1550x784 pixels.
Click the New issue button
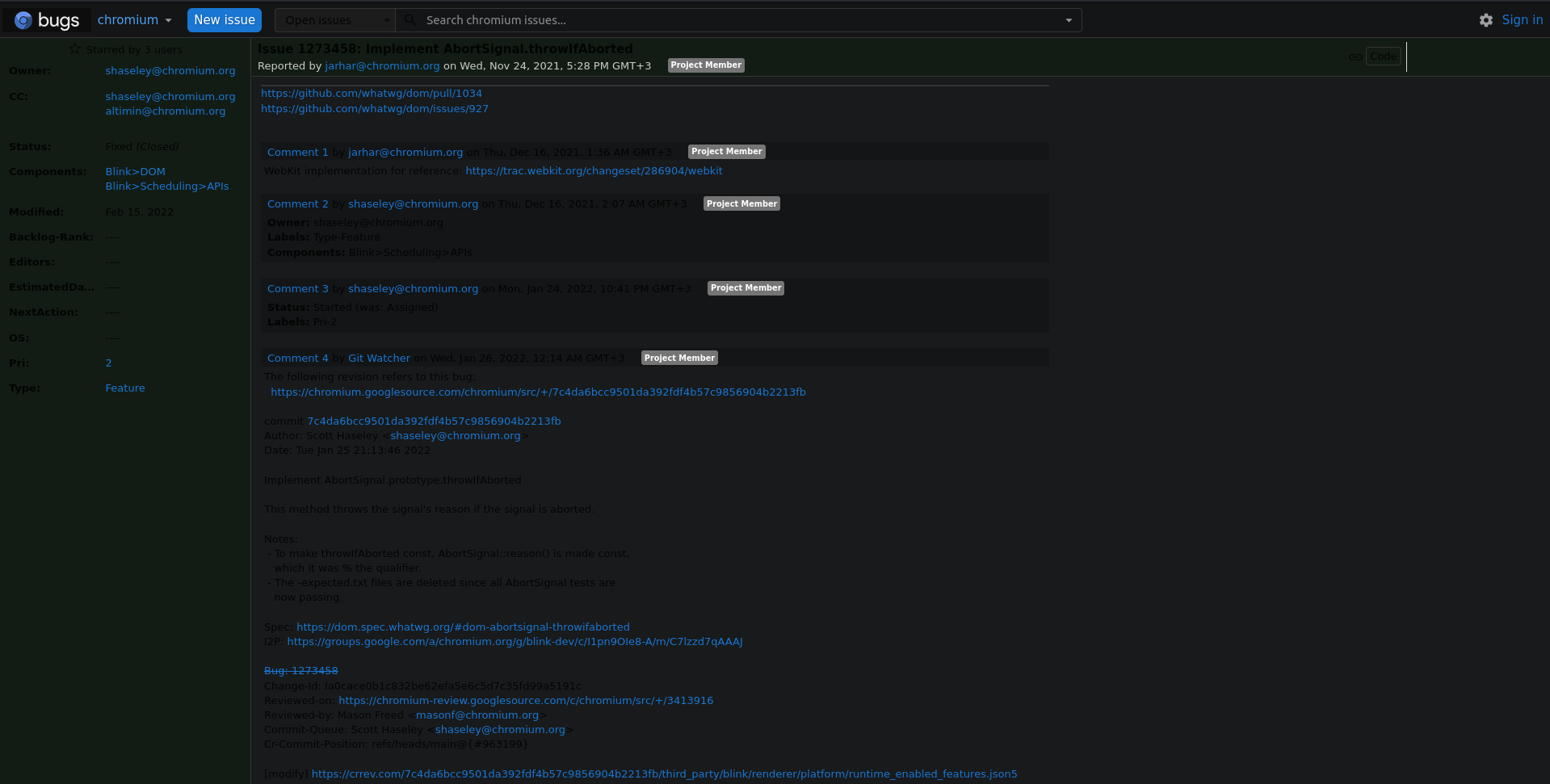coord(224,19)
